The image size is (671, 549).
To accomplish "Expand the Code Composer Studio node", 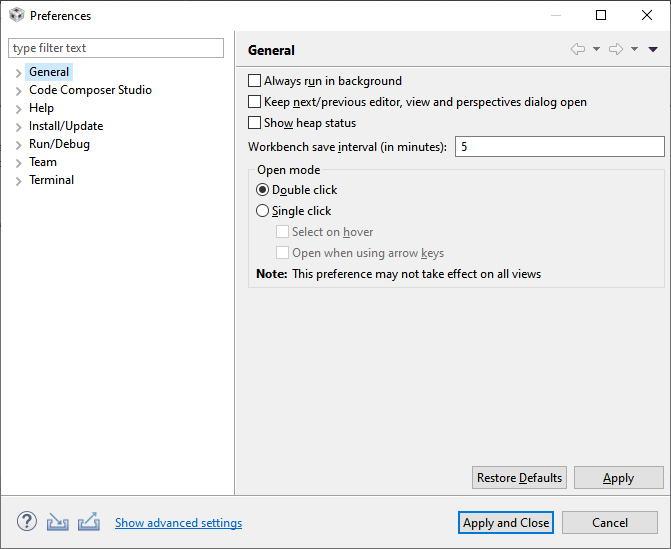I will pos(18,91).
